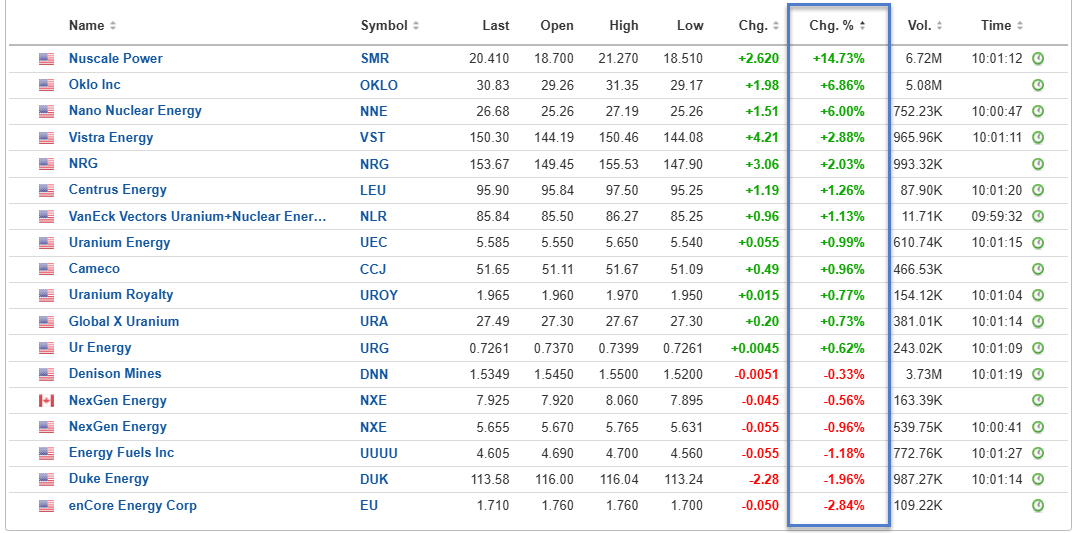Image resolution: width=1082 pixels, height=533 pixels.
Task: Click the +14.73% change value
Action: click(838, 59)
